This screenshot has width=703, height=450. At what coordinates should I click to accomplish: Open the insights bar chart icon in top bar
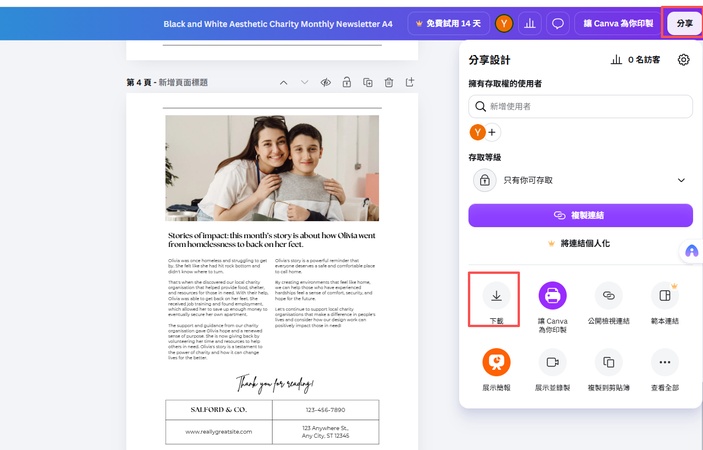click(530, 23)
